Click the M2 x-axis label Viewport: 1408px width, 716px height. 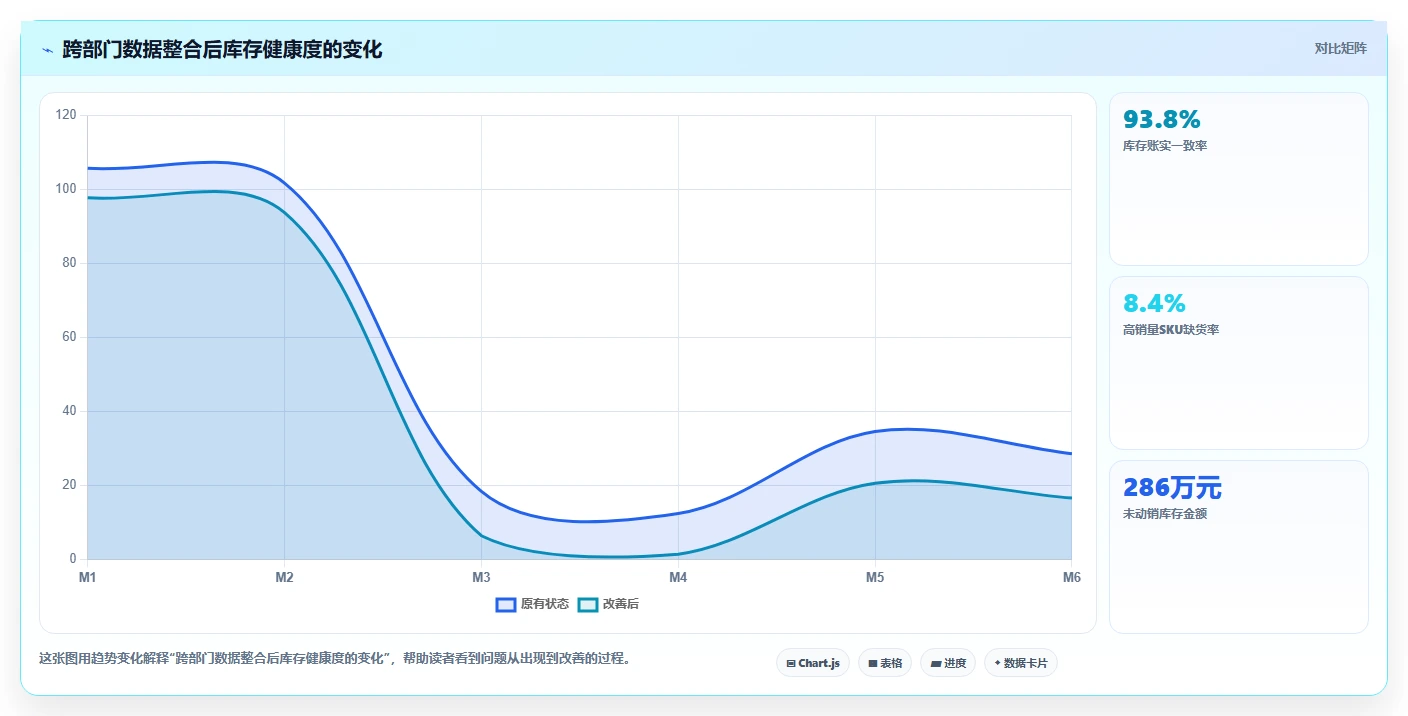click(284, 578)
